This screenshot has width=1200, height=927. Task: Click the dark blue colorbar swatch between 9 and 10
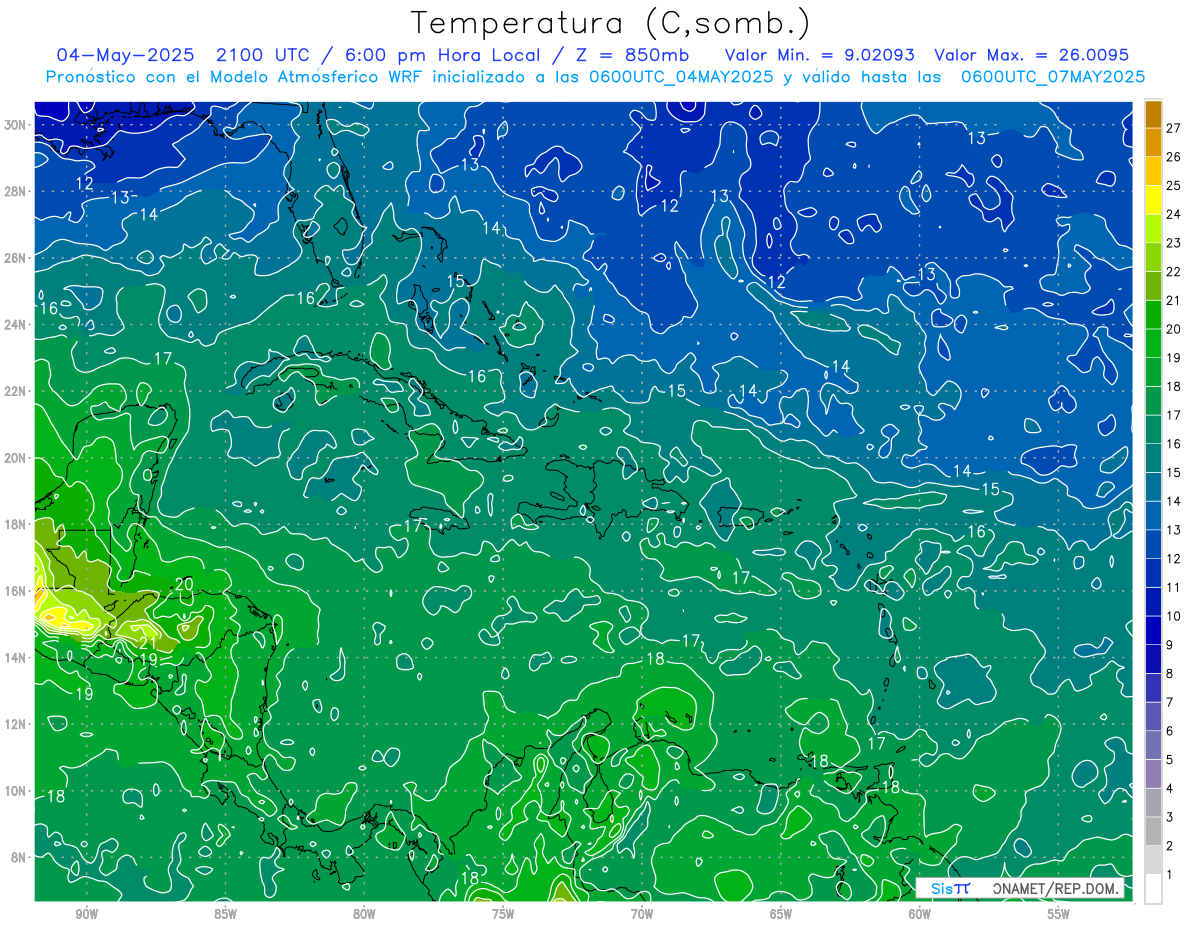point(1154,631)
